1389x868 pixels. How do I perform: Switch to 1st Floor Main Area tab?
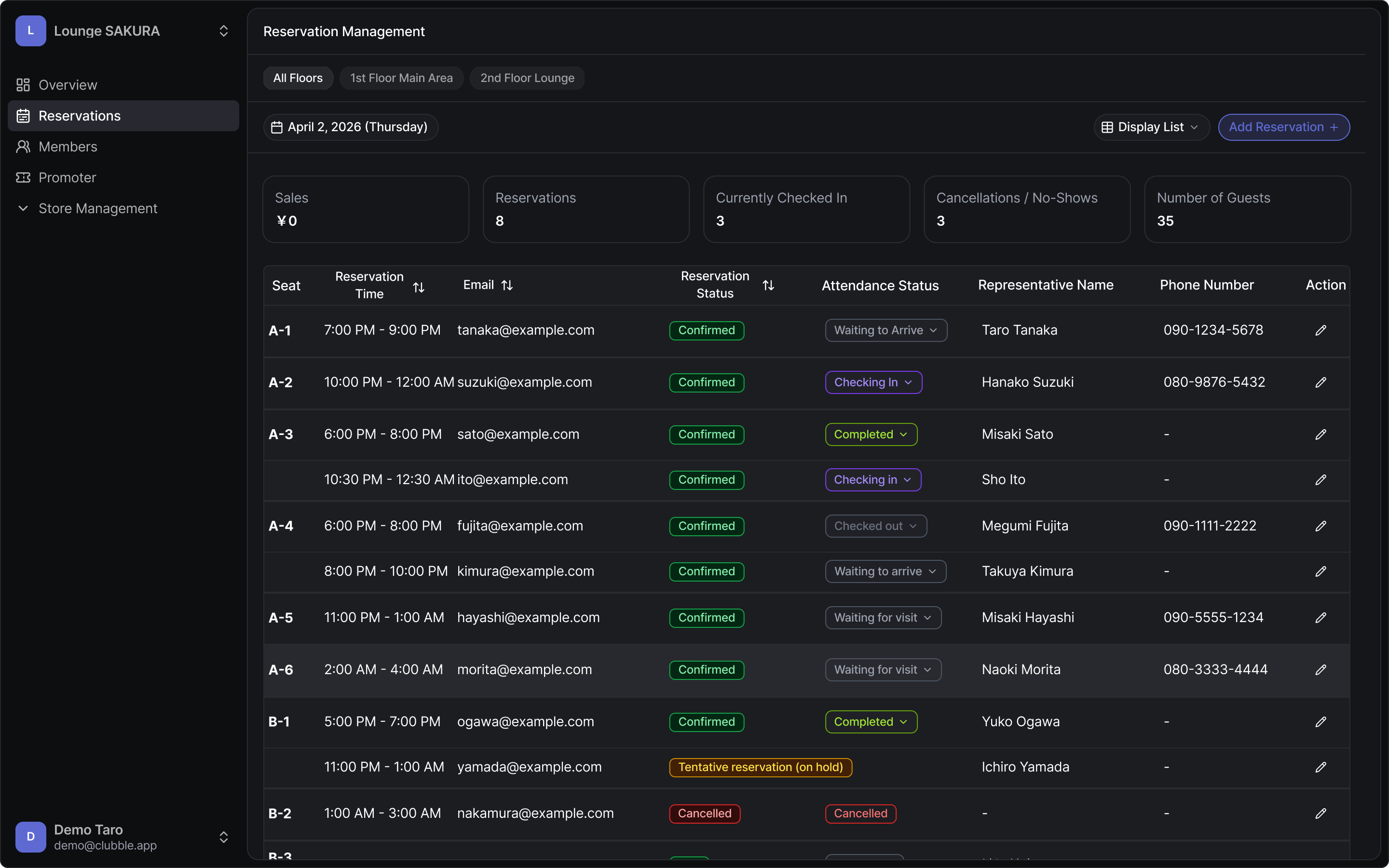click(401, 78)
